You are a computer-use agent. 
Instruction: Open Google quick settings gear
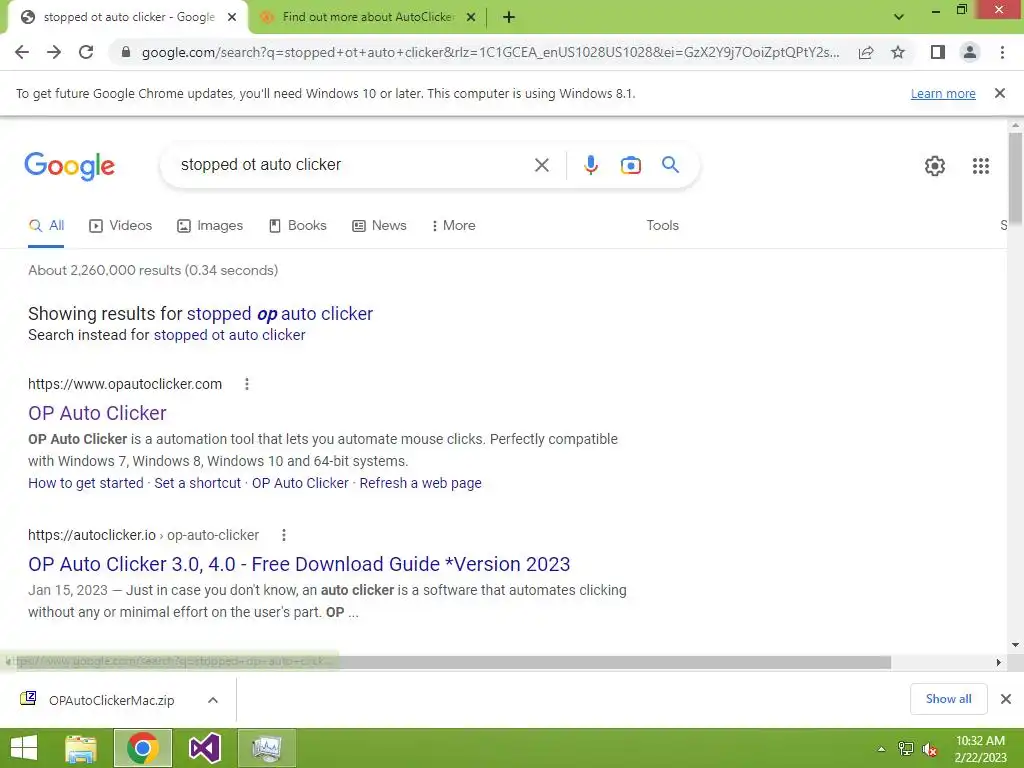[935, 166]
